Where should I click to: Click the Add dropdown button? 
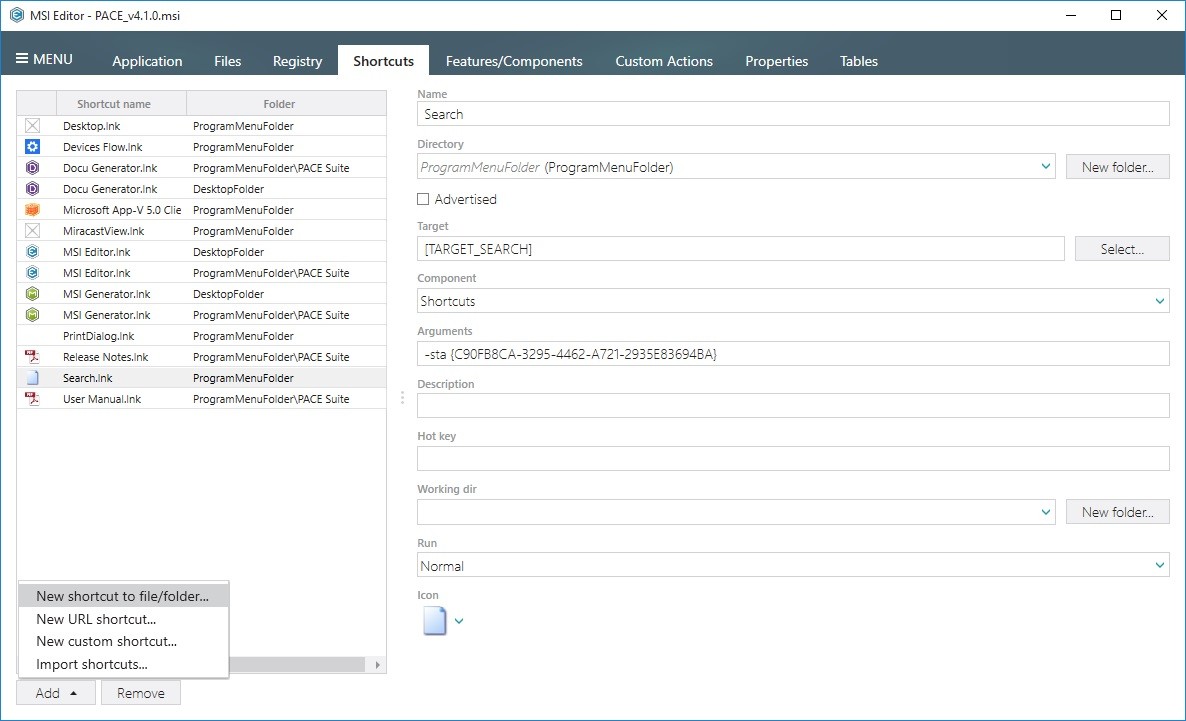tap(56, 693)
